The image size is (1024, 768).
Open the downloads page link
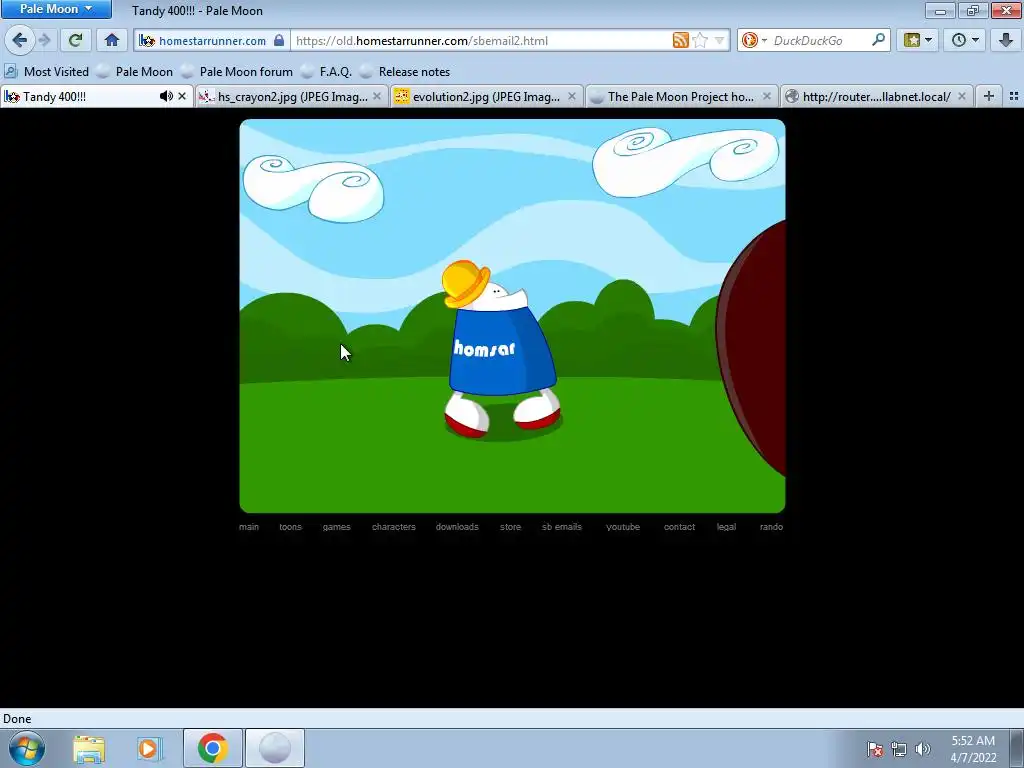click(x=457, y=526)
